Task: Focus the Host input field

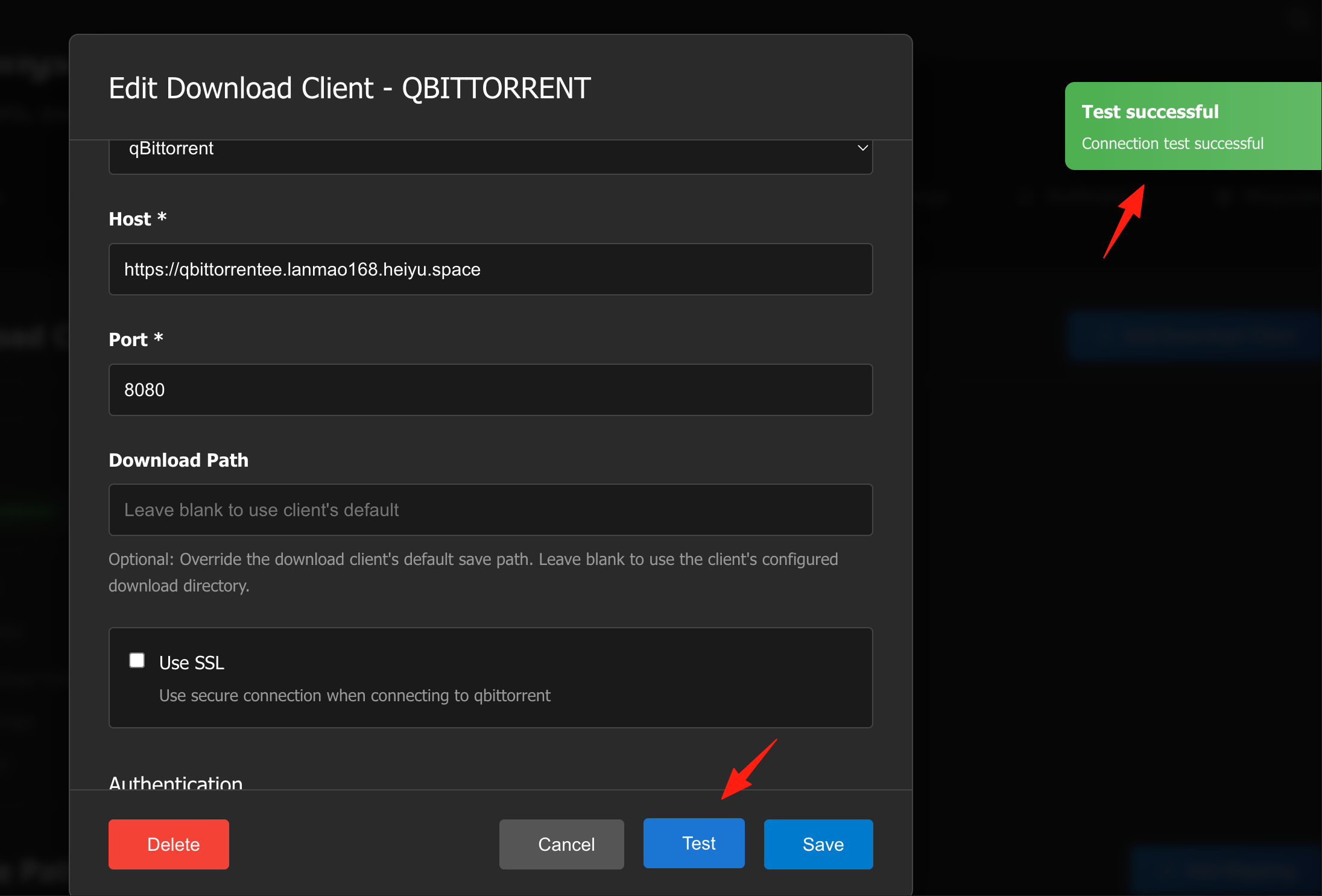Action: point(491,269)
